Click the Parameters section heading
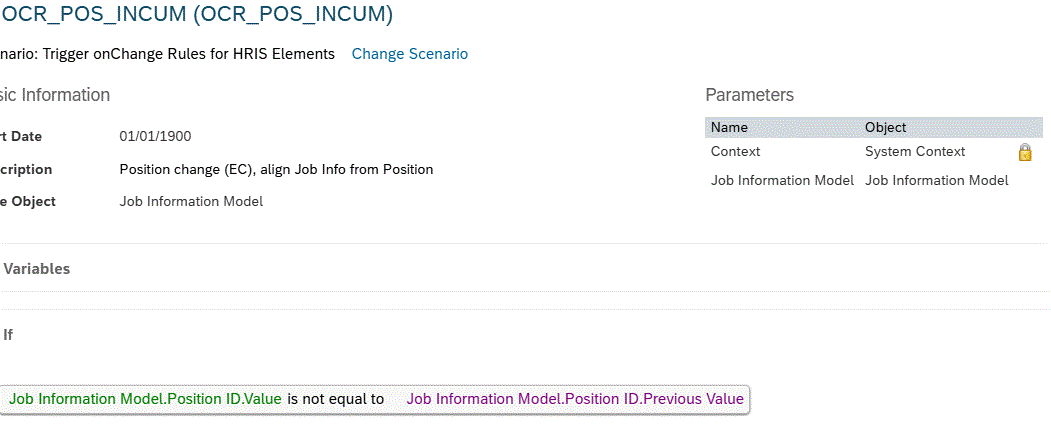This screenshot has height=431, width=1051. pos(749,96)
